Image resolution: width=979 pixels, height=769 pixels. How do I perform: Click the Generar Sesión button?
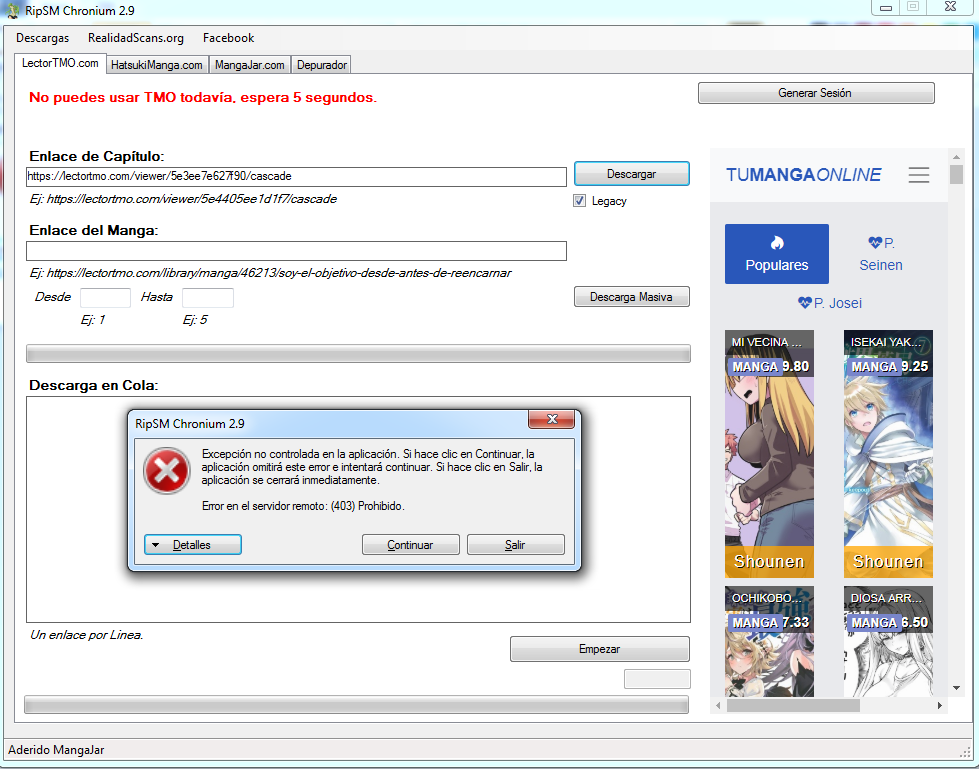point(815,93)
